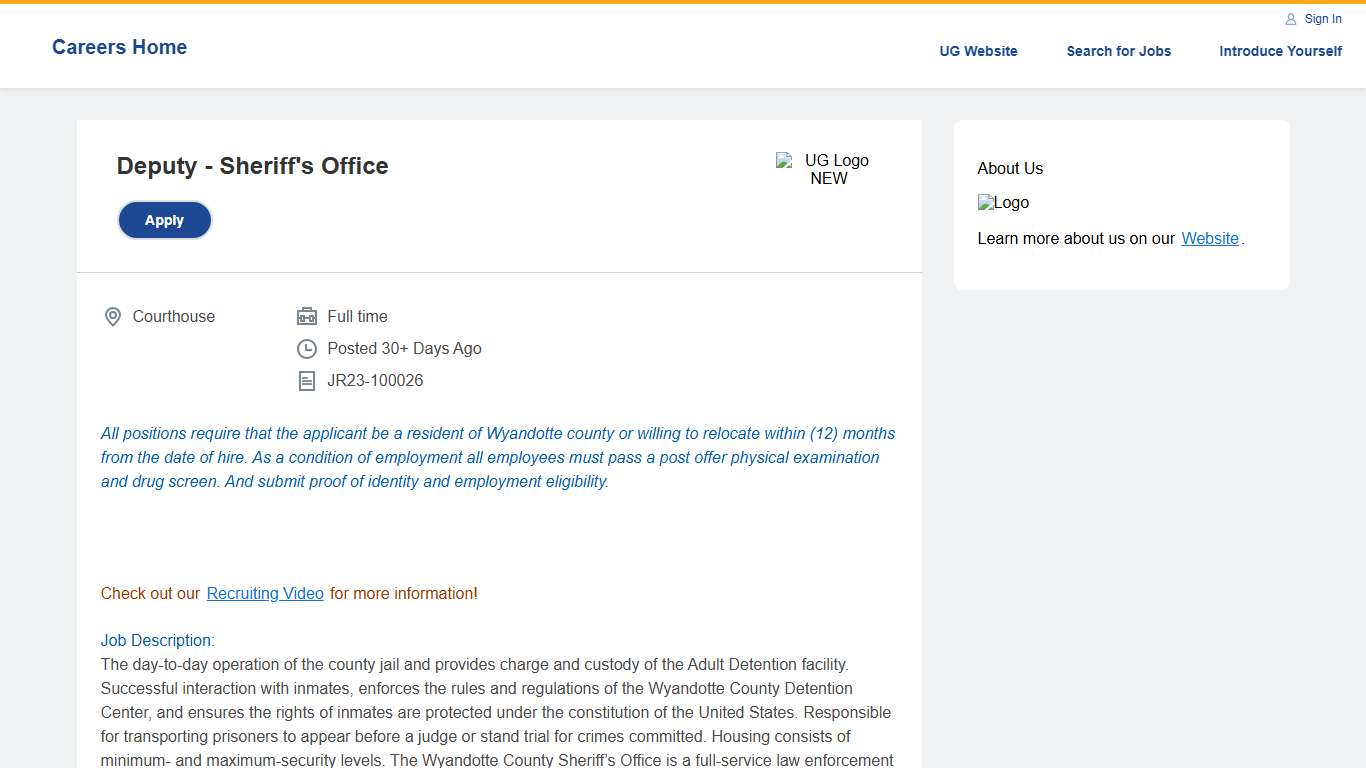
Task: Click the user profile icon beside Sign In
Action: point(1291,19)
